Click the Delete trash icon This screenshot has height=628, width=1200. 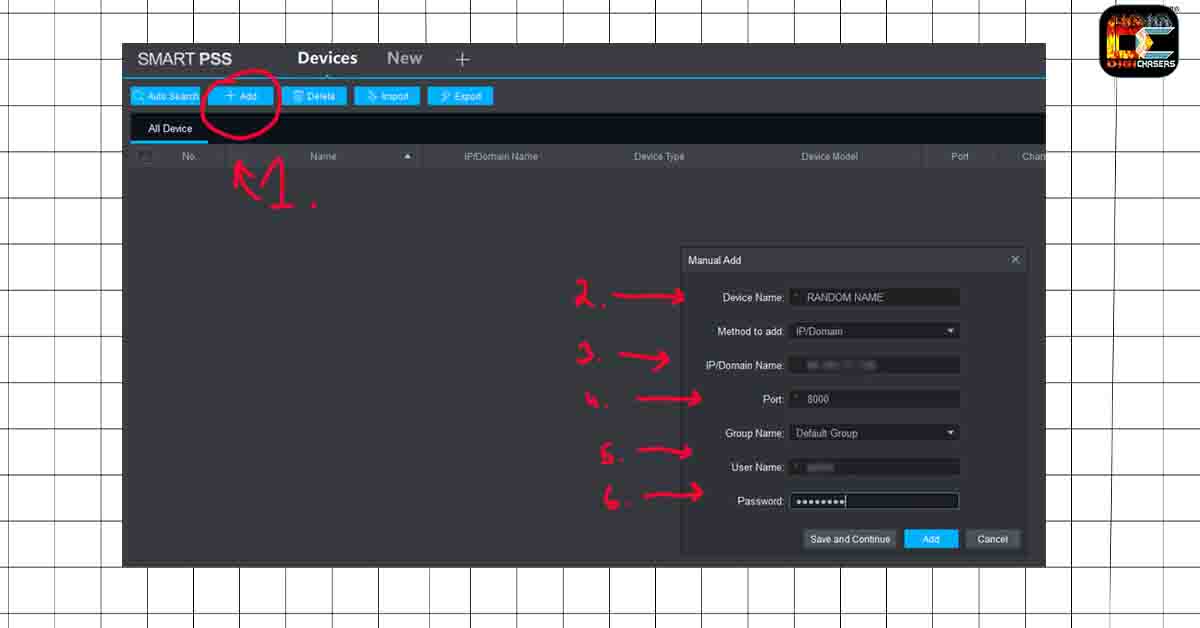pos(299,96)
